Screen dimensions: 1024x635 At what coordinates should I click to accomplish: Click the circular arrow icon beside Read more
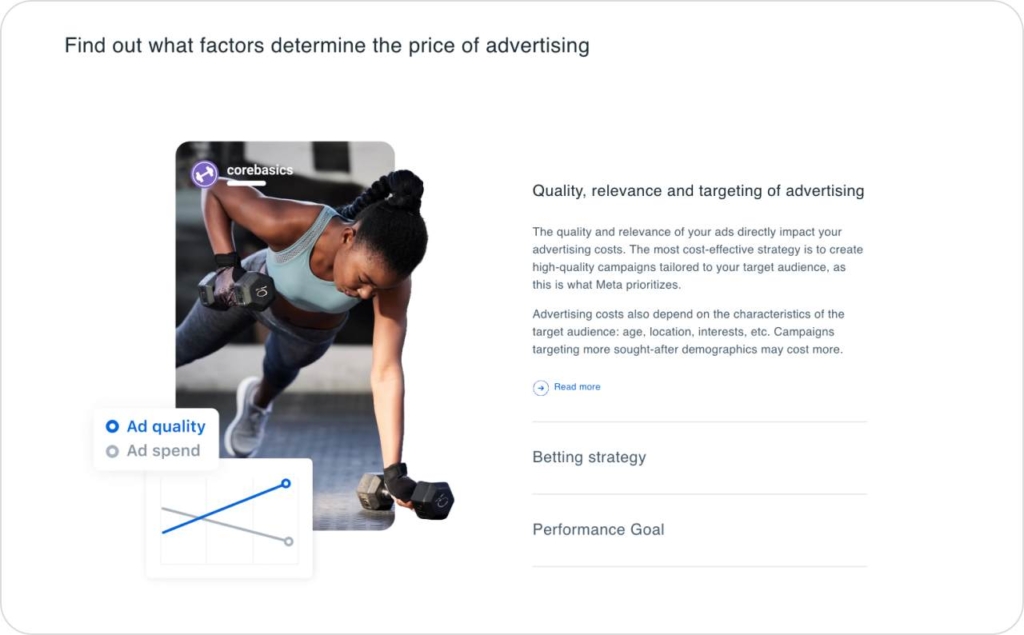coord(540,387)
